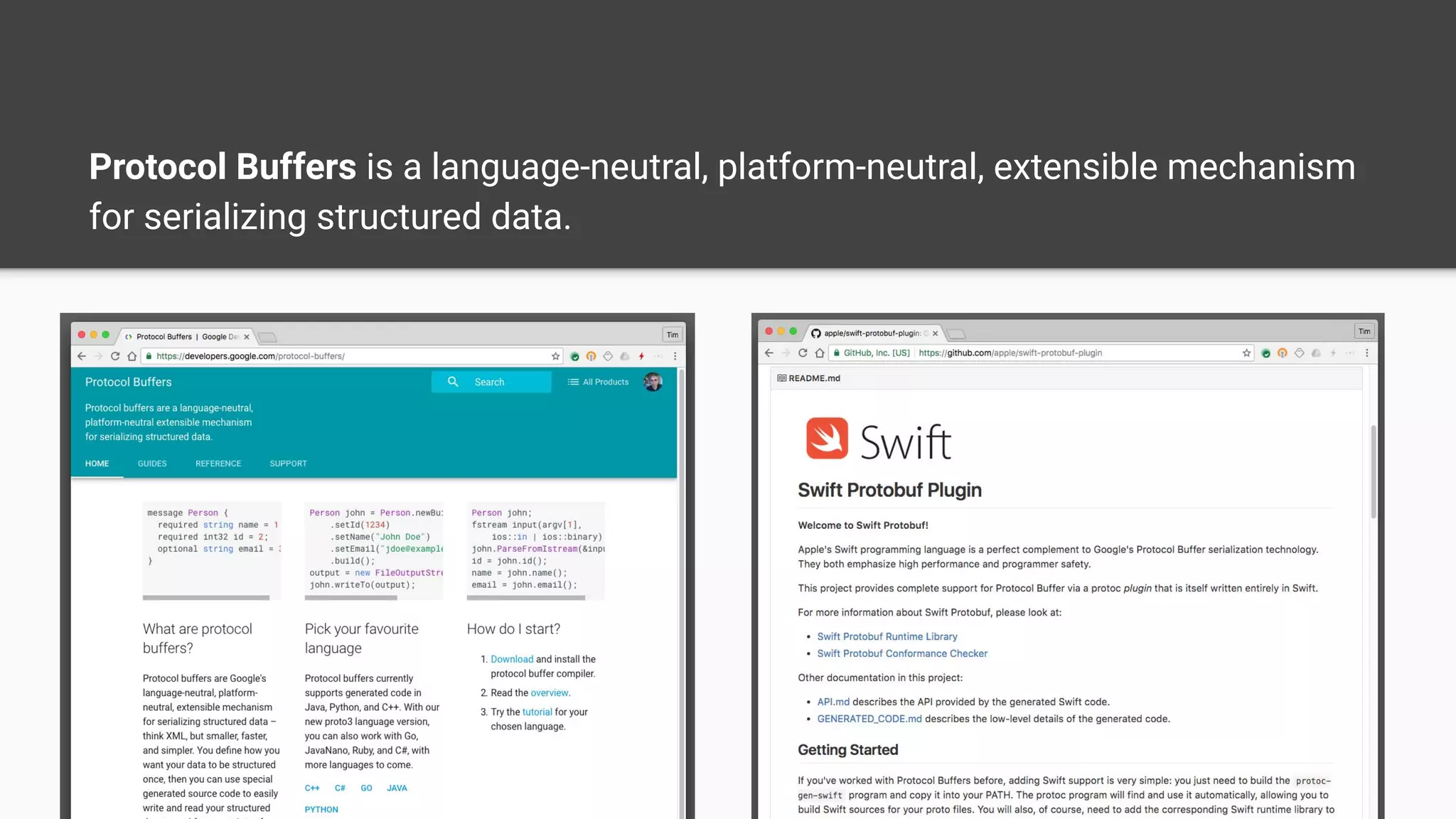Go back in the GitHub browser window

pos(769,353)
